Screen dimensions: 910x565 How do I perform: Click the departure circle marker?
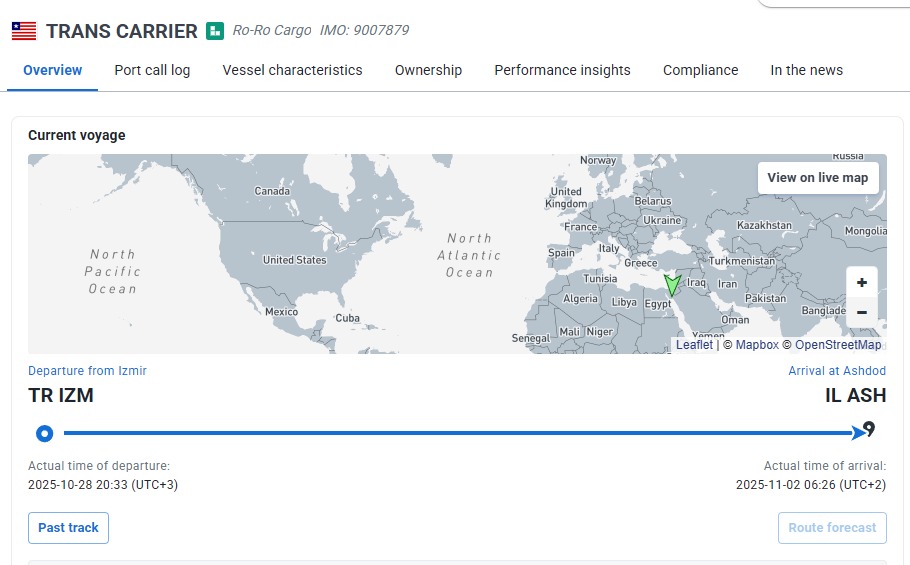44,433
